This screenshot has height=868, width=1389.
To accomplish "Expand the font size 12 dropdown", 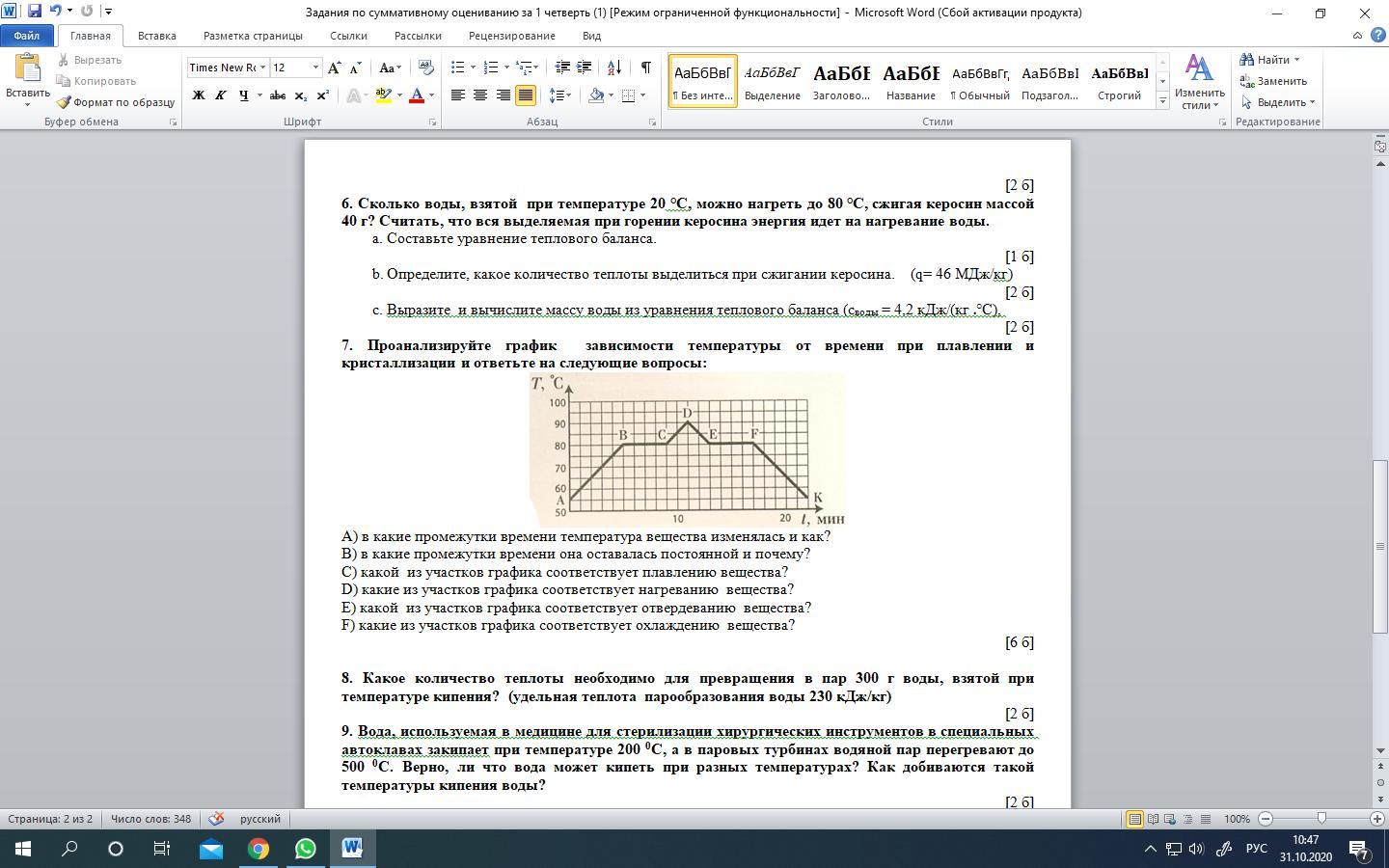I will pyautogui.click(x=315, y=68).
